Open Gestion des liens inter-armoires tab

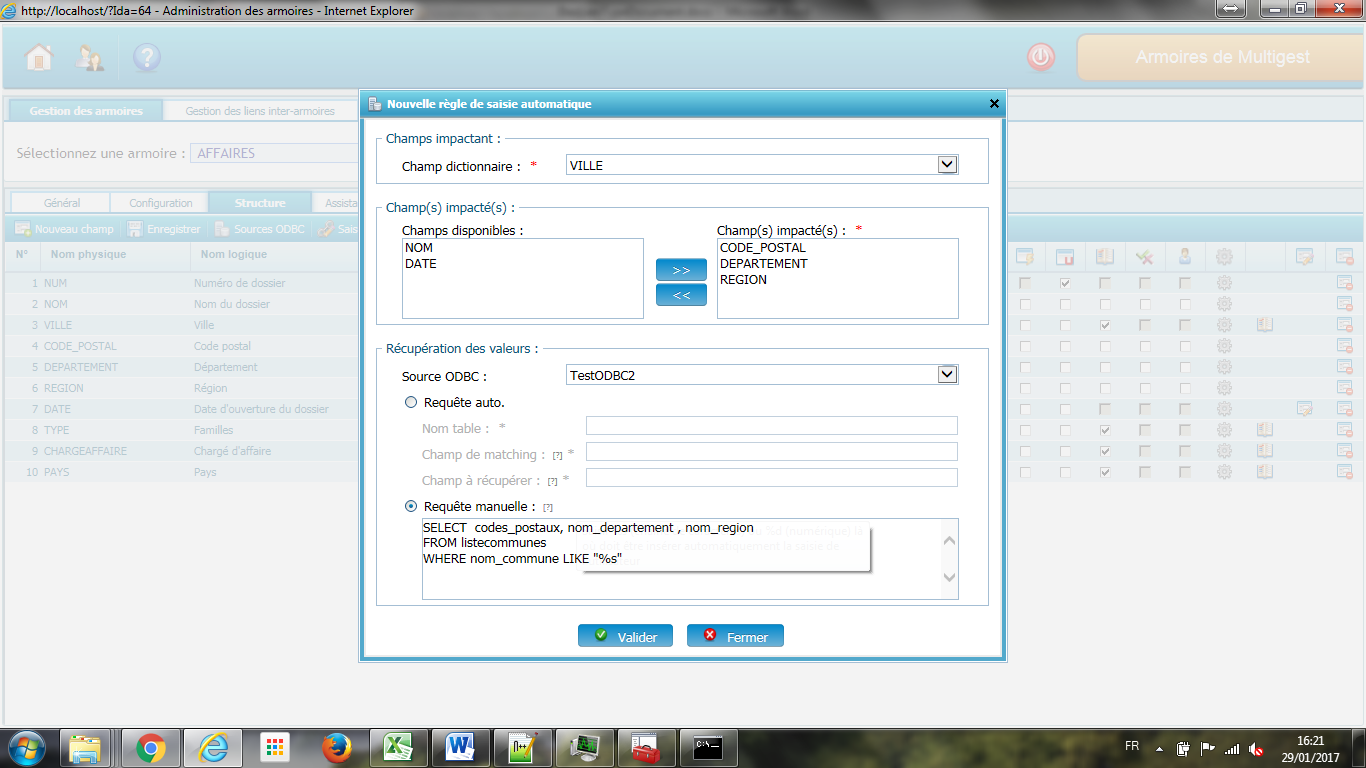260,111
